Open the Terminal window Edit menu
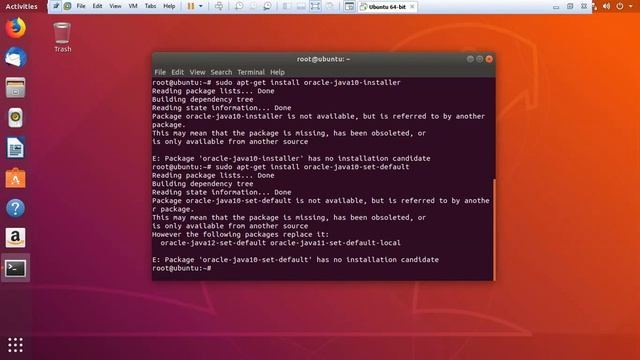The width and height of the screenshot is (640, 360). tap(177, 72)
